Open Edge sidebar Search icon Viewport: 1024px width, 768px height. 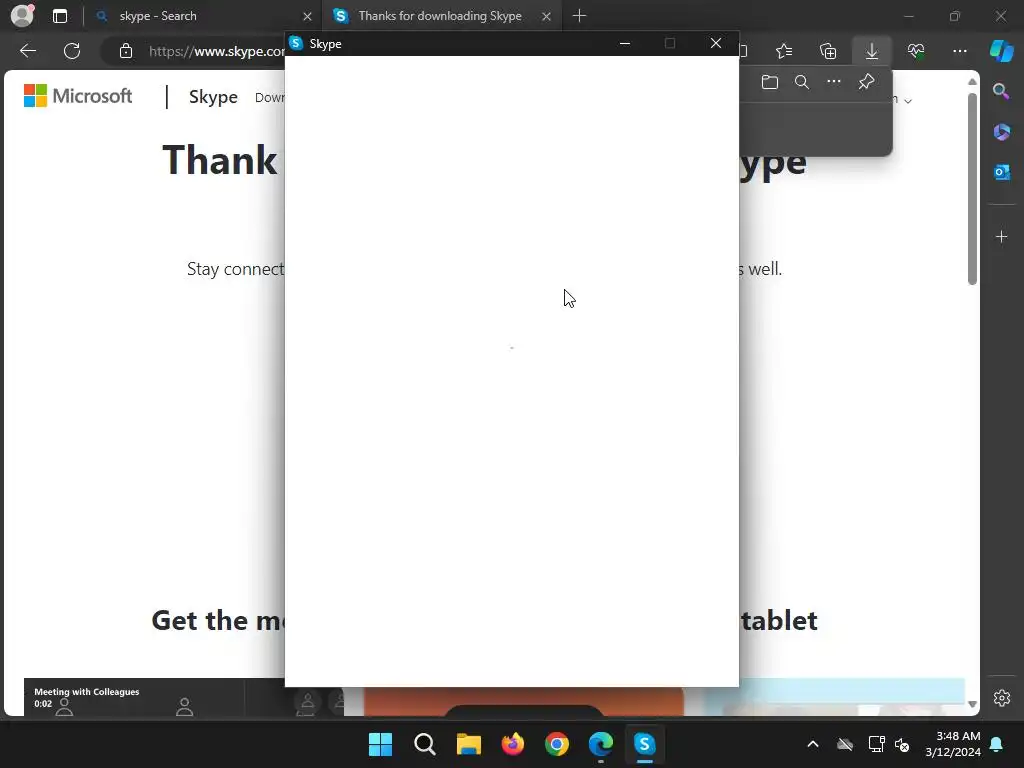click(x=1001, y=91)
